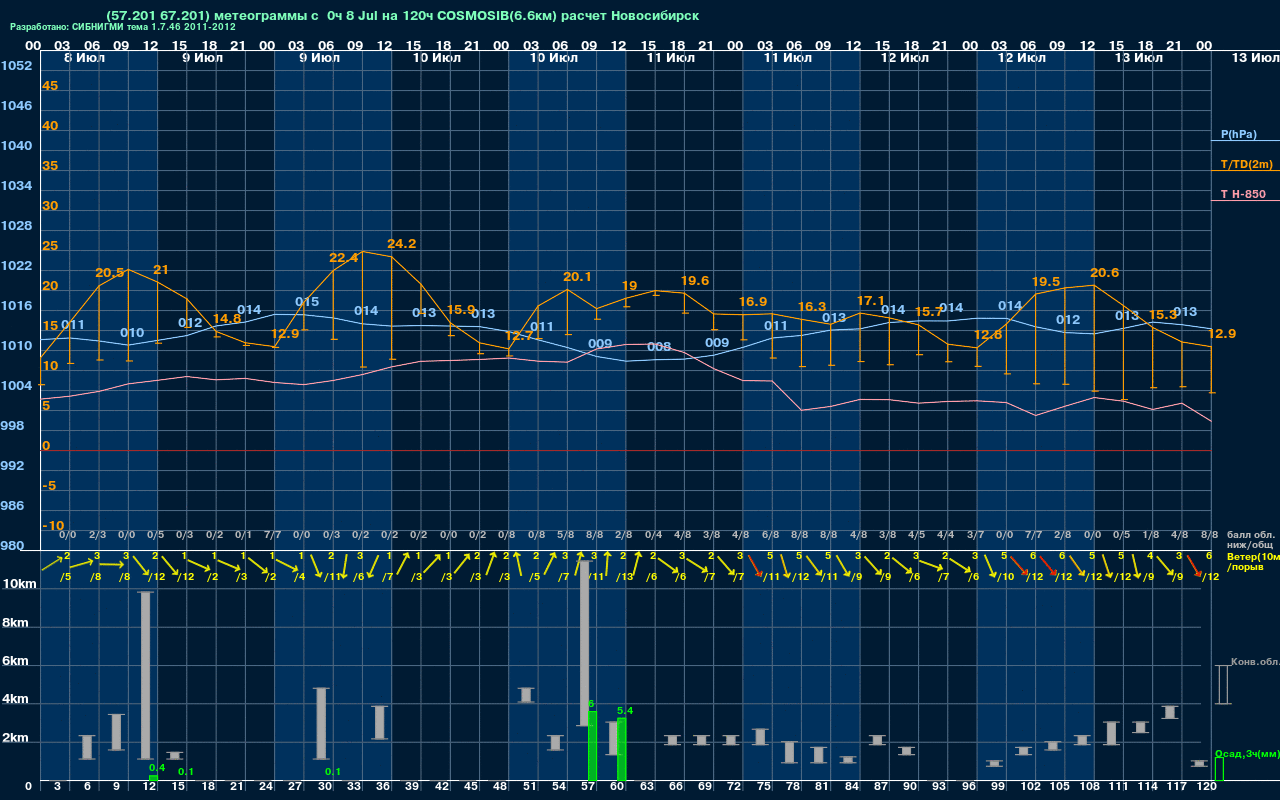Click the 14.8 temperature label

click(x=227, y=319)
